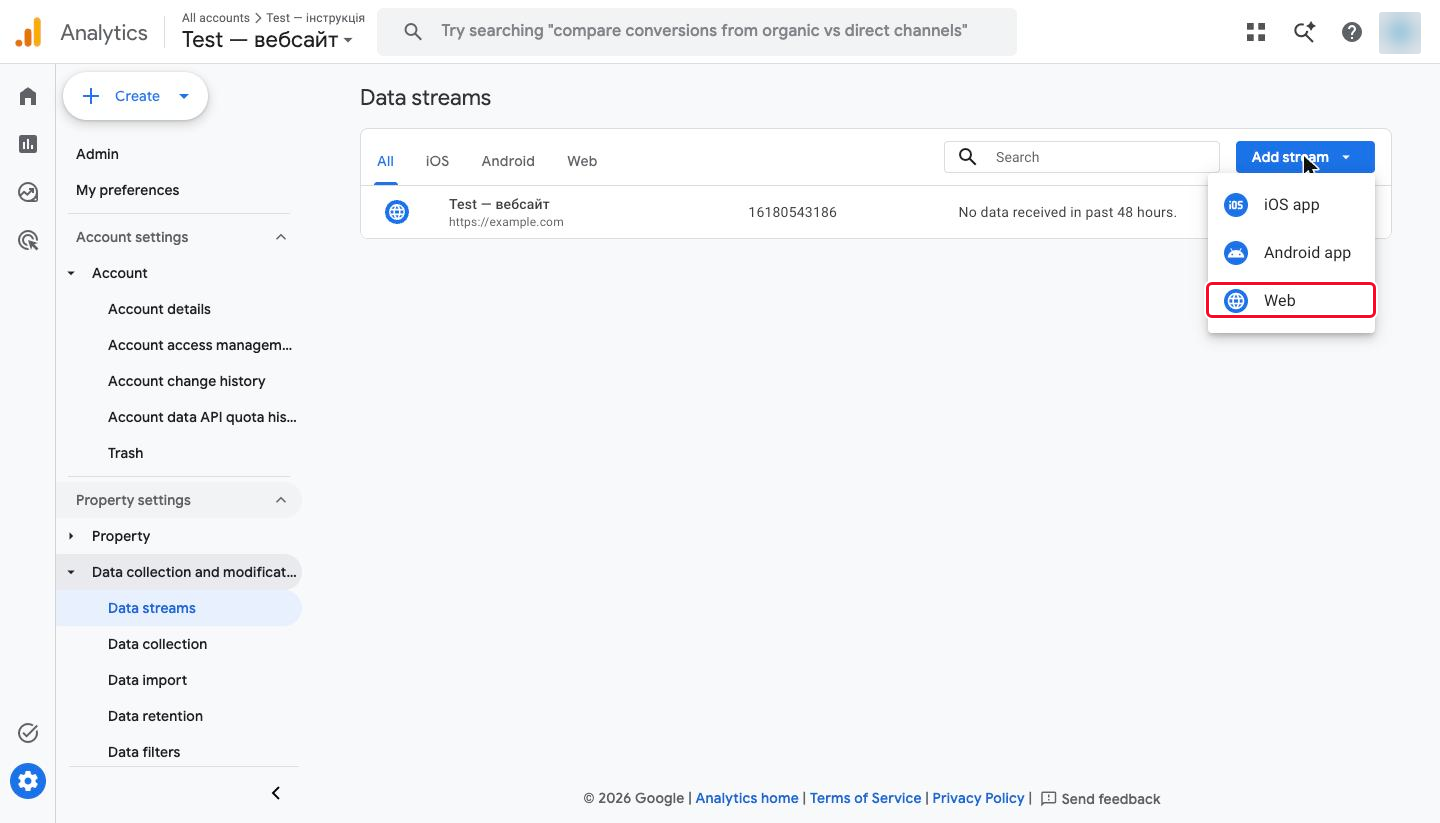
Task: Click the Test — вебсайт stream name
Action: click(499, 204)
